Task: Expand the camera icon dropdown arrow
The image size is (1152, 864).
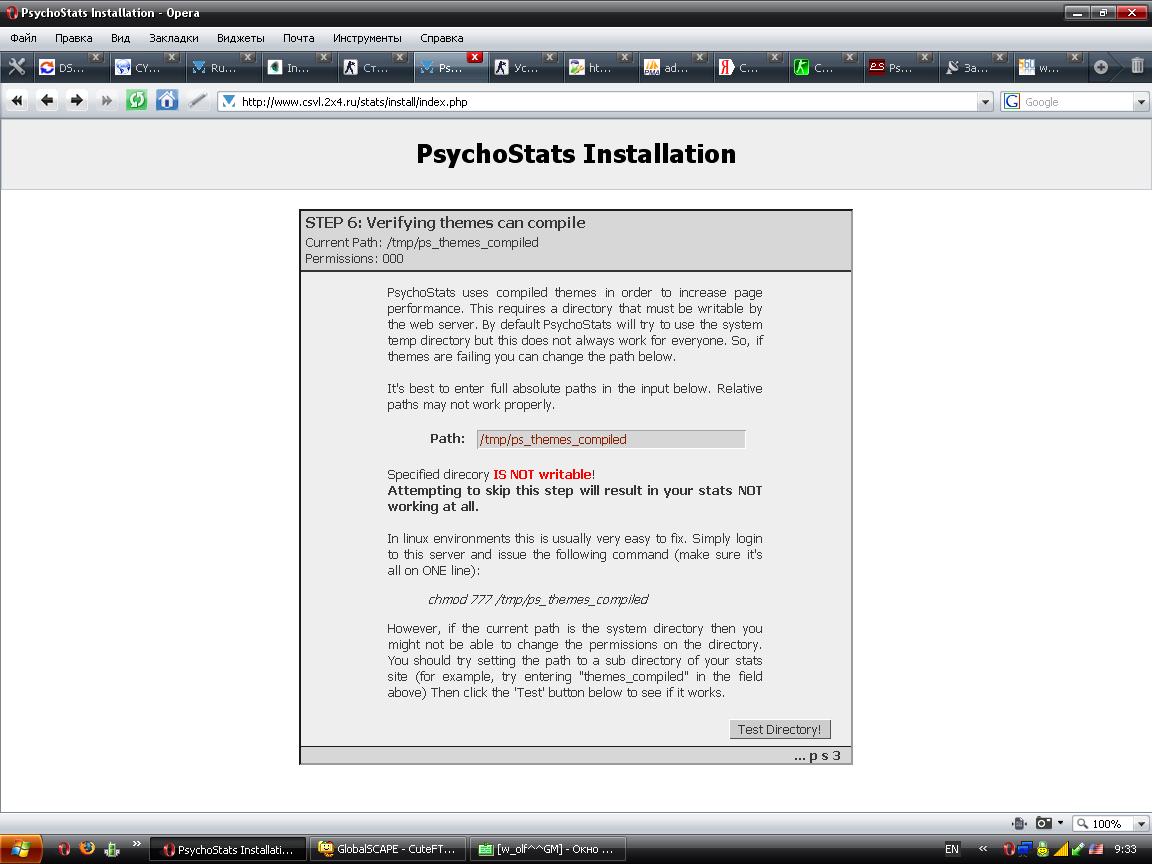Action: coord(1060,823)
